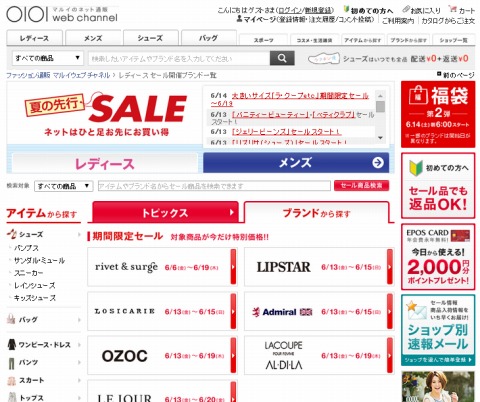Click the sale item search input field
This screenshot has height=402, width=480.
(x=214, y=186)
